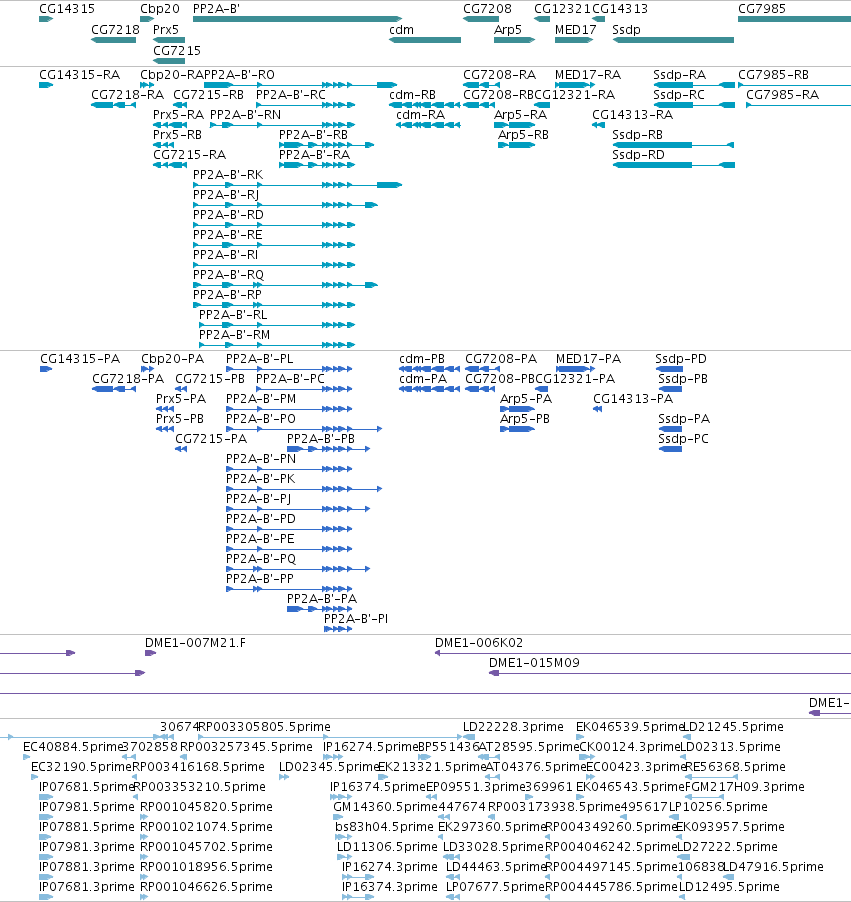Select EST RP003305805.5prime label
Viewport: 851px width, 902px height.
[x=265, y=727]
